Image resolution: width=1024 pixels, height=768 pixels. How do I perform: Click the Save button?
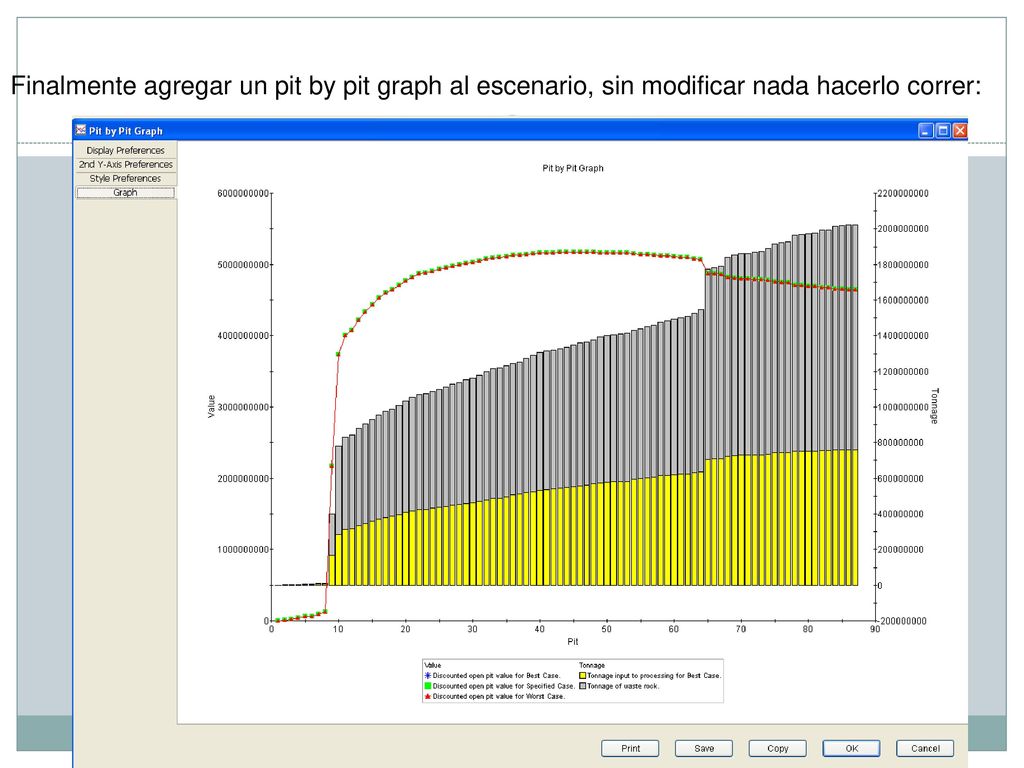[x=704, y=748]
